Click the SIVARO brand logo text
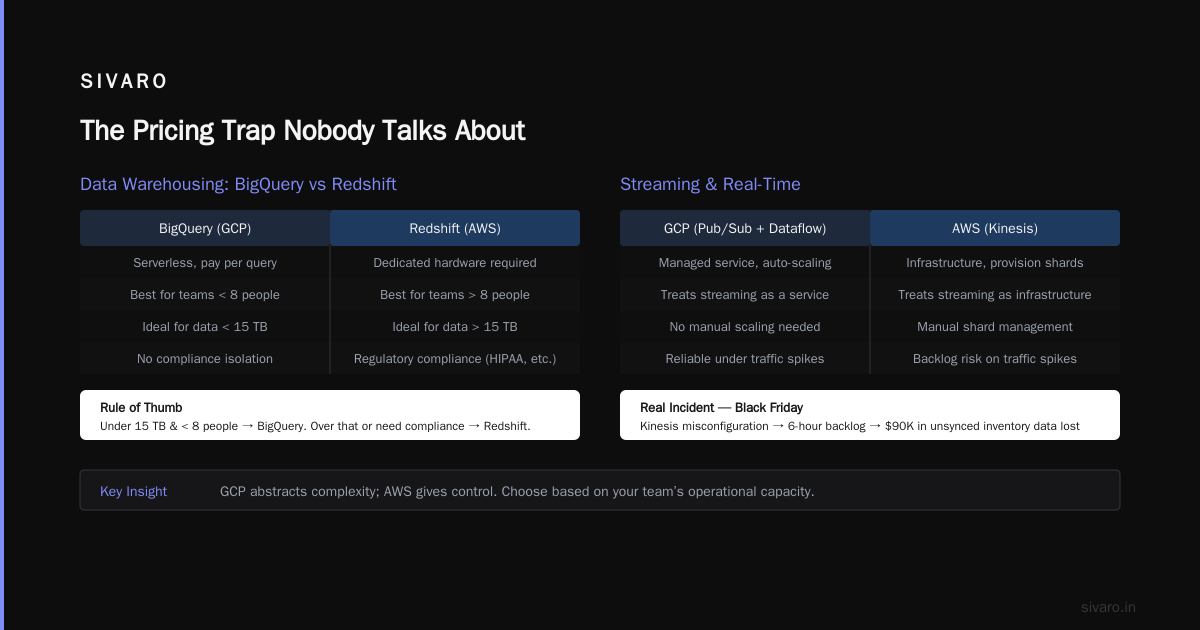 point(124,82)
